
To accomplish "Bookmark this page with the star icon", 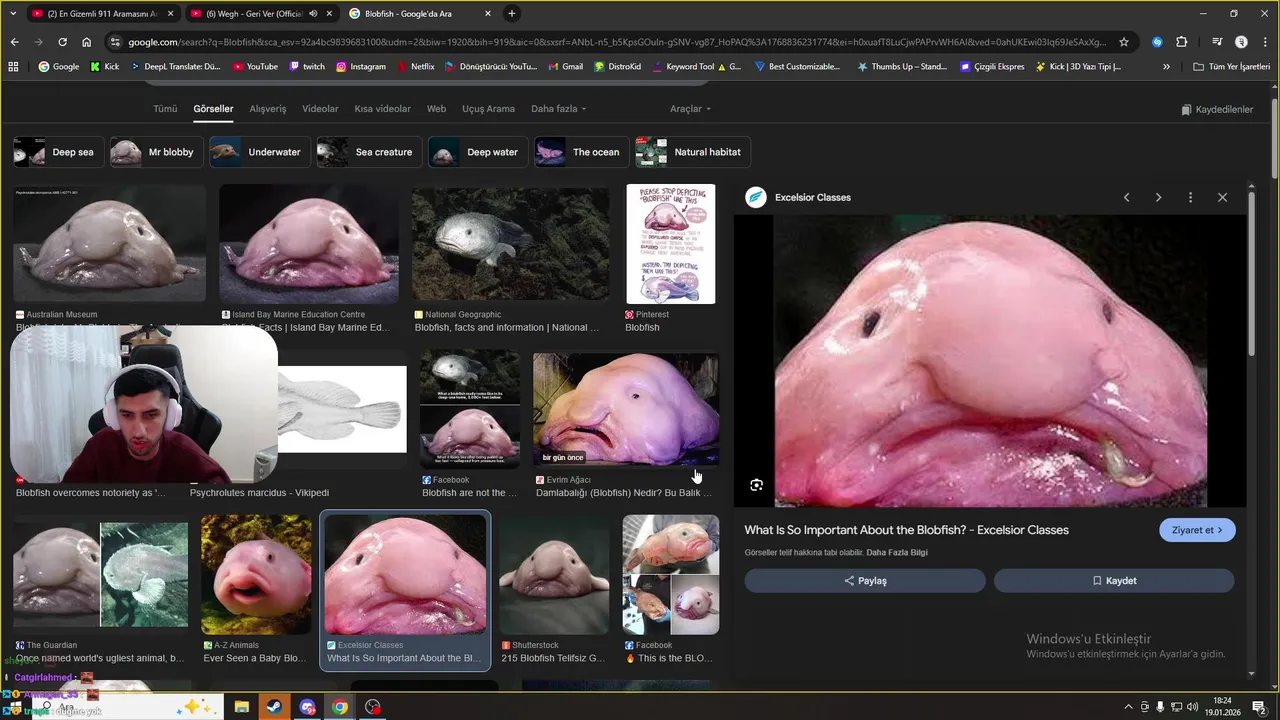I will [1124, 42].
